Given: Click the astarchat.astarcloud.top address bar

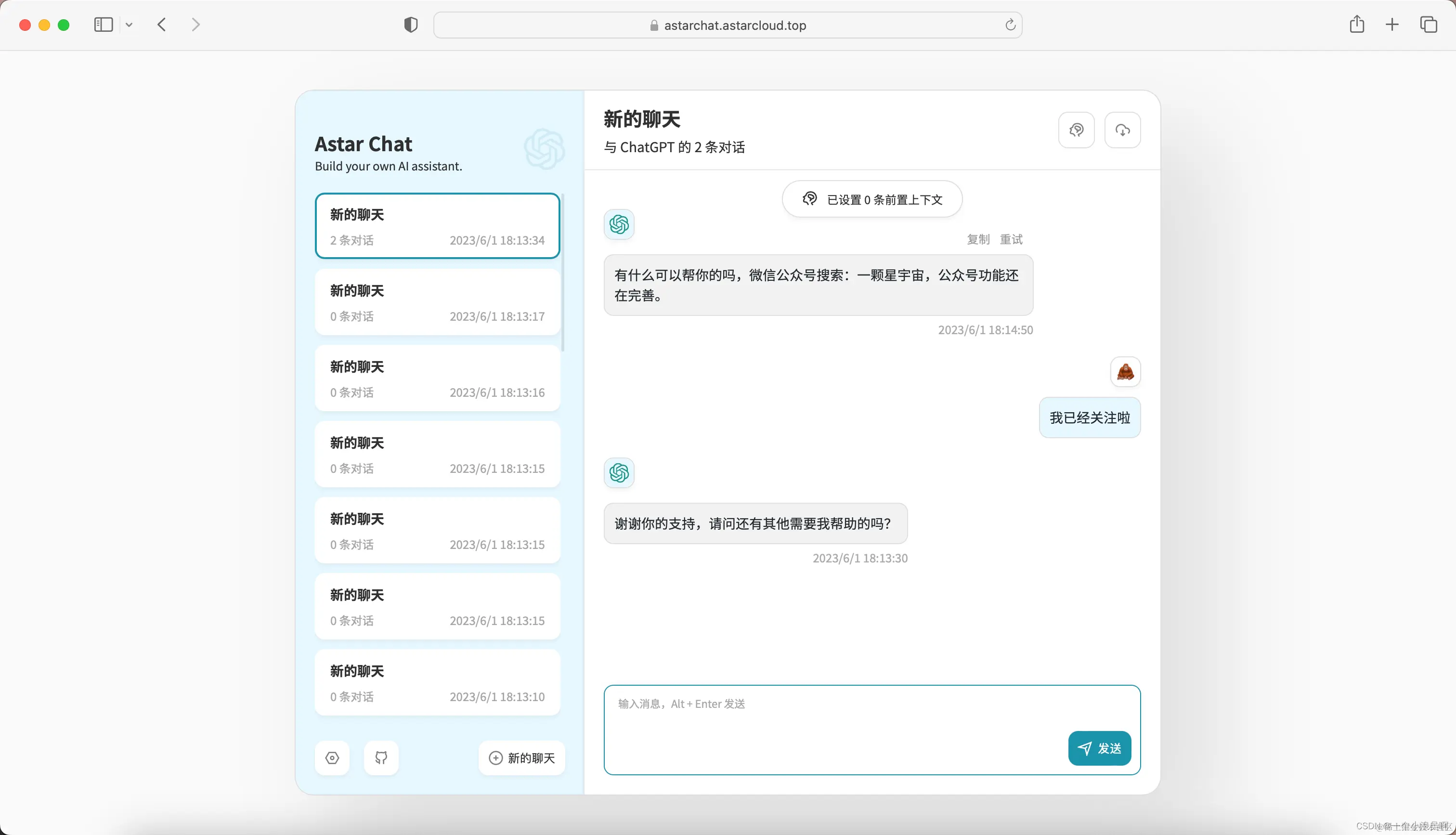Looking at the screenshot, I should coord(728,25).
